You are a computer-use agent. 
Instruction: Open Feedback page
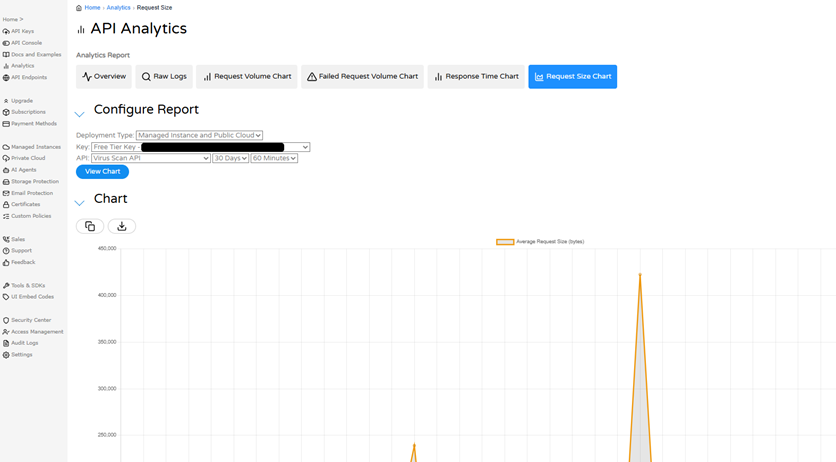pyautogui.click(x=19, y=263)
